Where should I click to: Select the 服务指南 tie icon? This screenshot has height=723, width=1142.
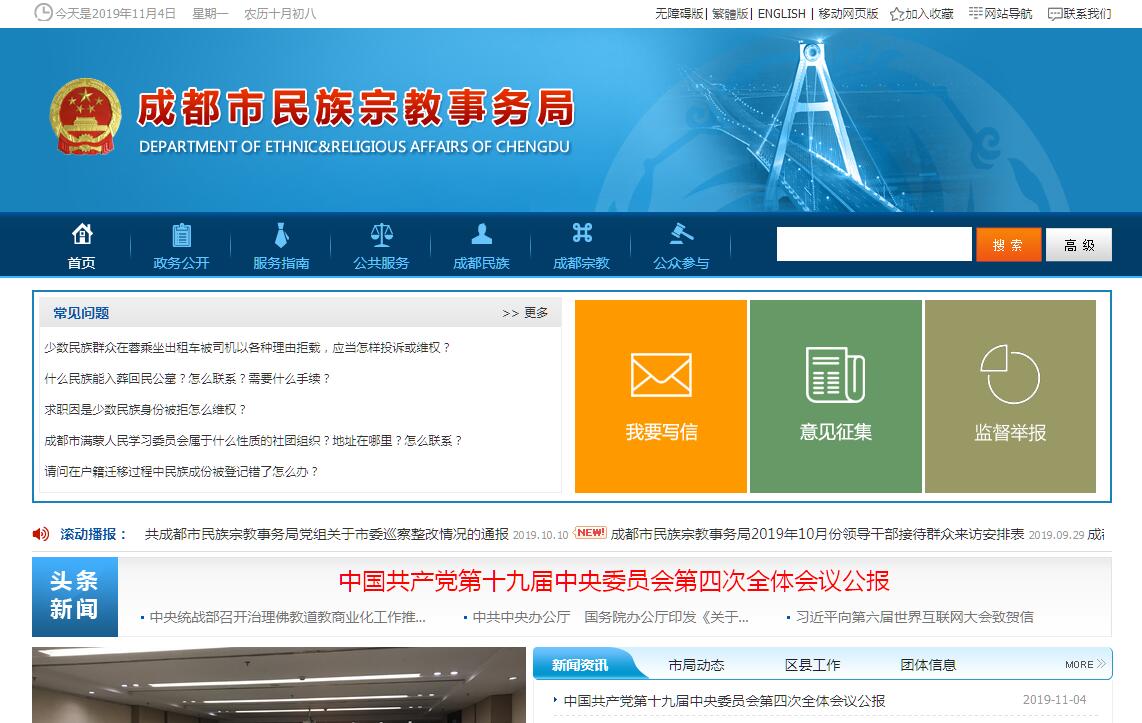pos(281,235)
